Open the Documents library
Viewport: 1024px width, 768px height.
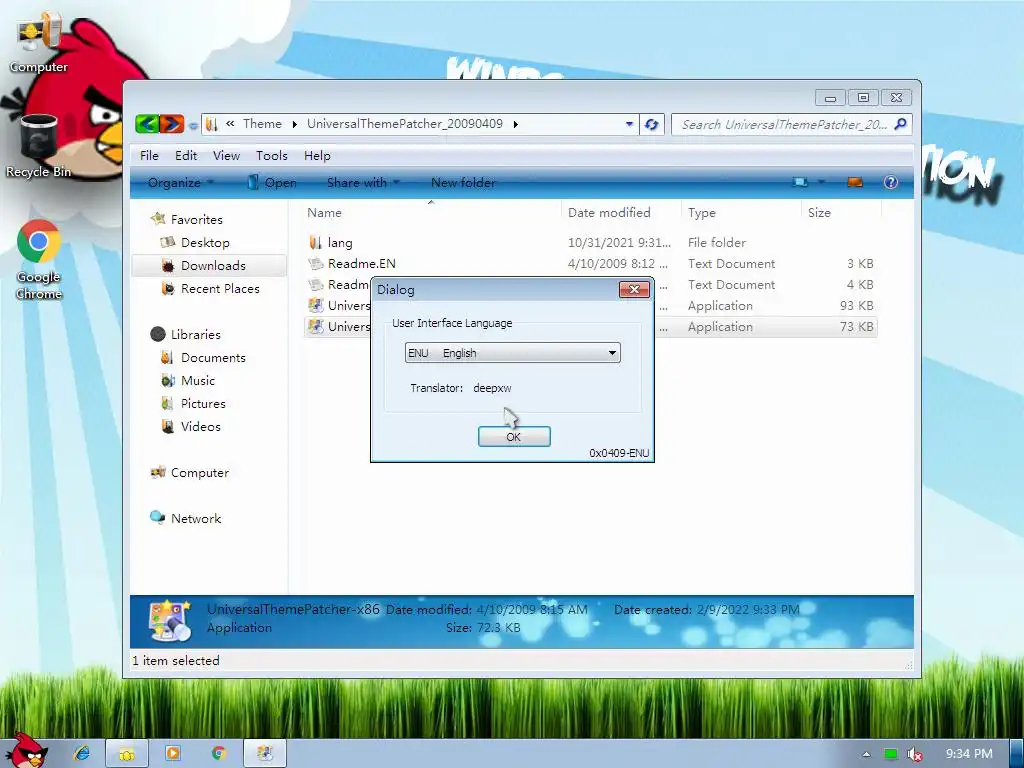[x=213, y=358]
